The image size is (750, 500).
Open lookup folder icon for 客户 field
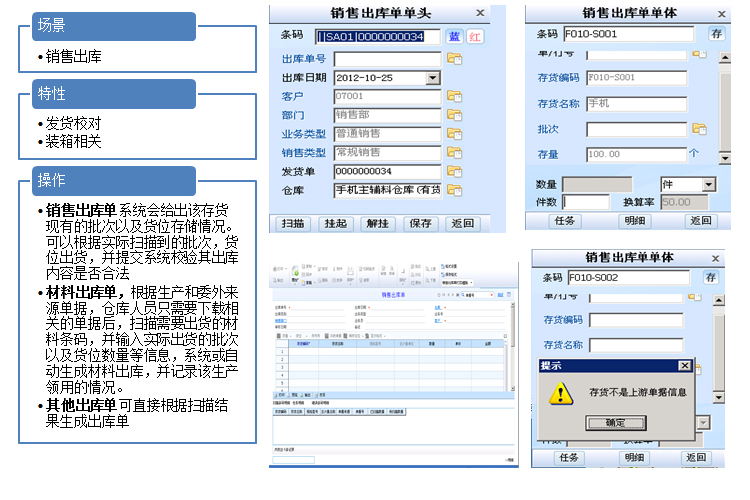[x=454, y=96]
